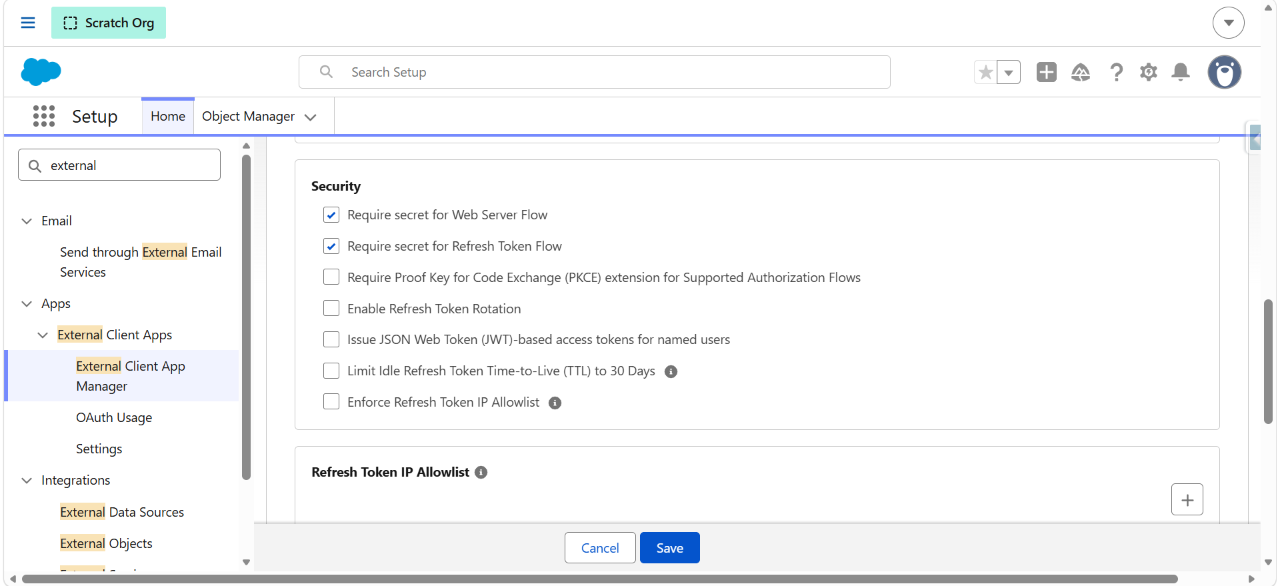
Task: Uncheck Require secret for Refresh Token Flow
Action: tap(331, 246)
